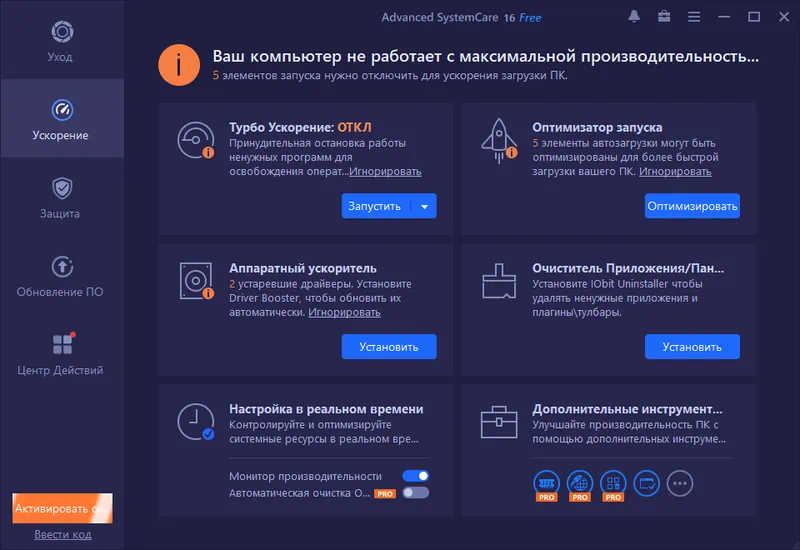The image size is (800, 550).
Task: Click the Очиститель Приложения/Пан... heading
Action: point(628,268)
